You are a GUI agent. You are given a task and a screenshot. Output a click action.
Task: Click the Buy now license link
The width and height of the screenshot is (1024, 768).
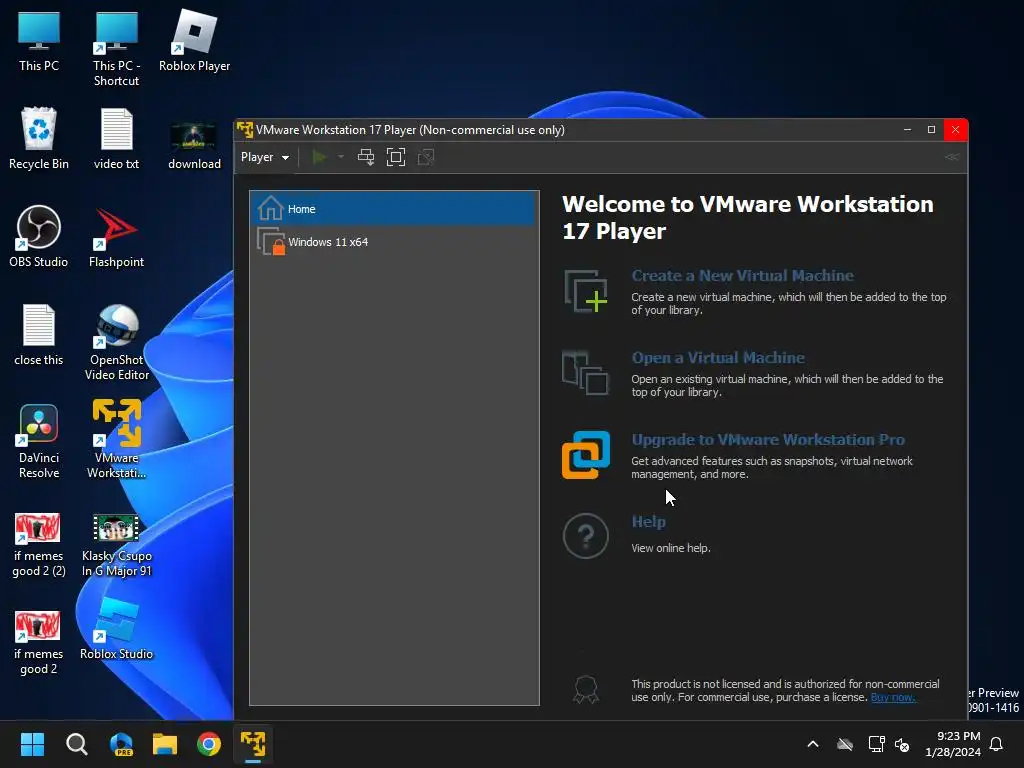tap(893, 697)
